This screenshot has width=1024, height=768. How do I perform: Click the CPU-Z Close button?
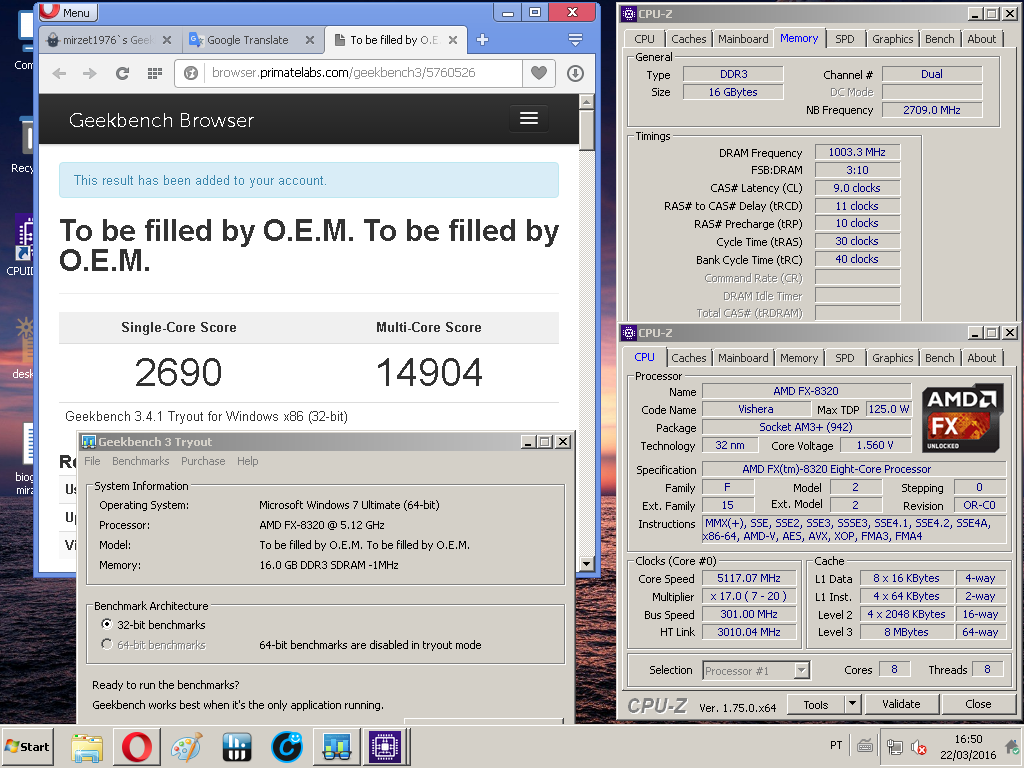978,704
